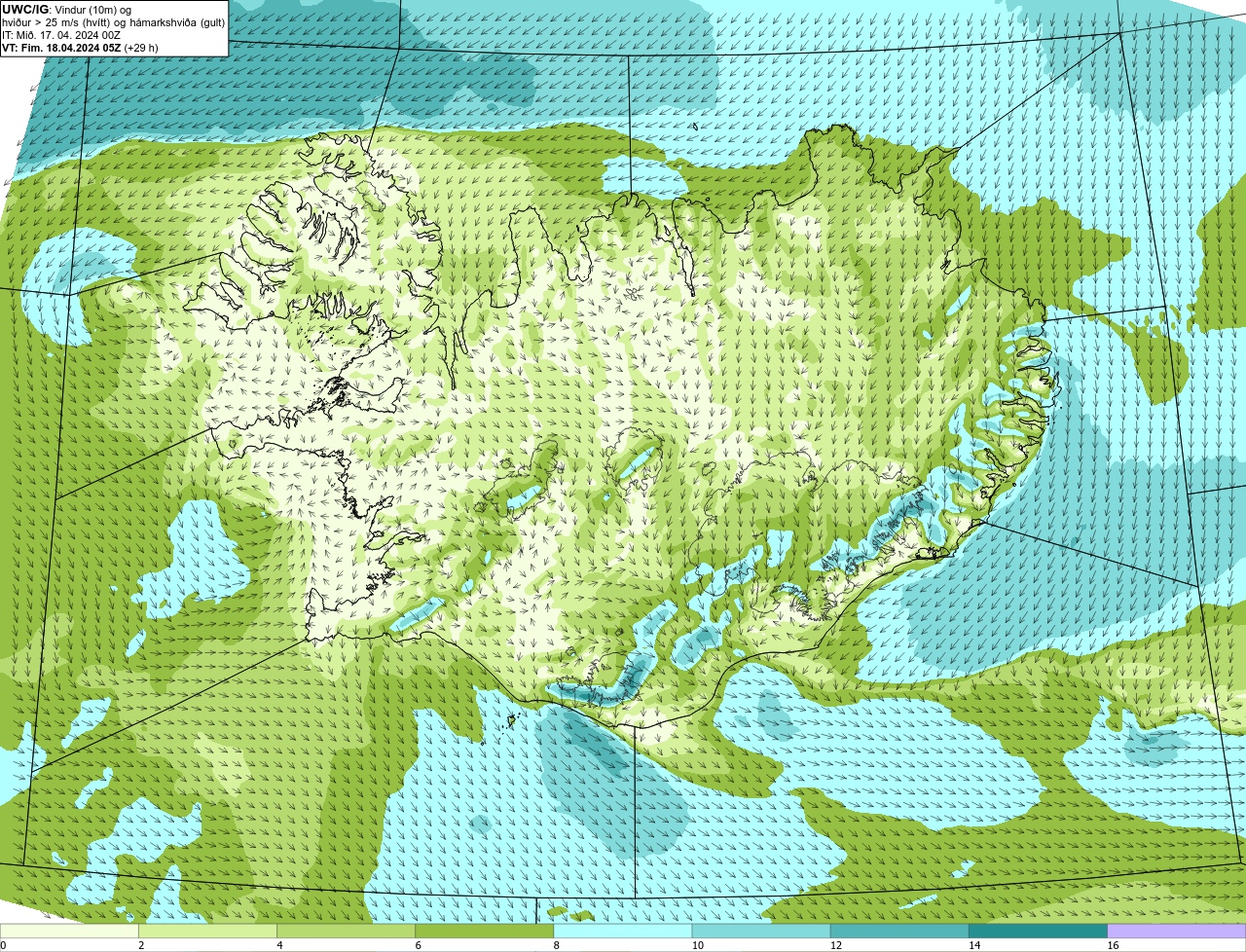Click the "VT: Fim. 18.04.2024 05Z (+29 h)" line
The width and height of the screenshot is (1246, 952).
[x=81, y=48]
